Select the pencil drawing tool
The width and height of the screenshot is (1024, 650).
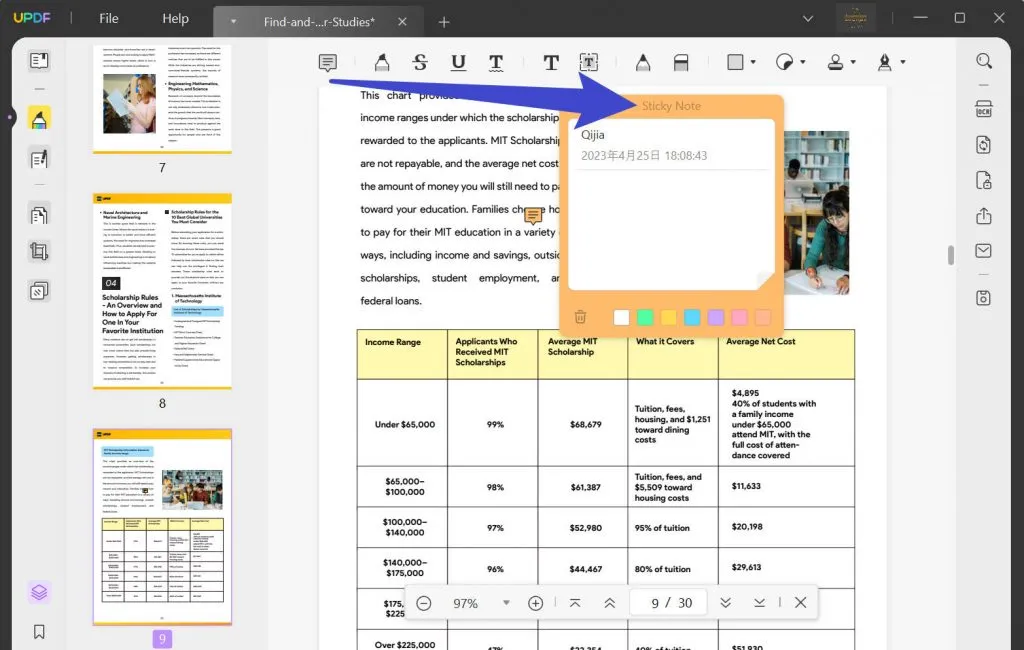click(x=643, y=63)
